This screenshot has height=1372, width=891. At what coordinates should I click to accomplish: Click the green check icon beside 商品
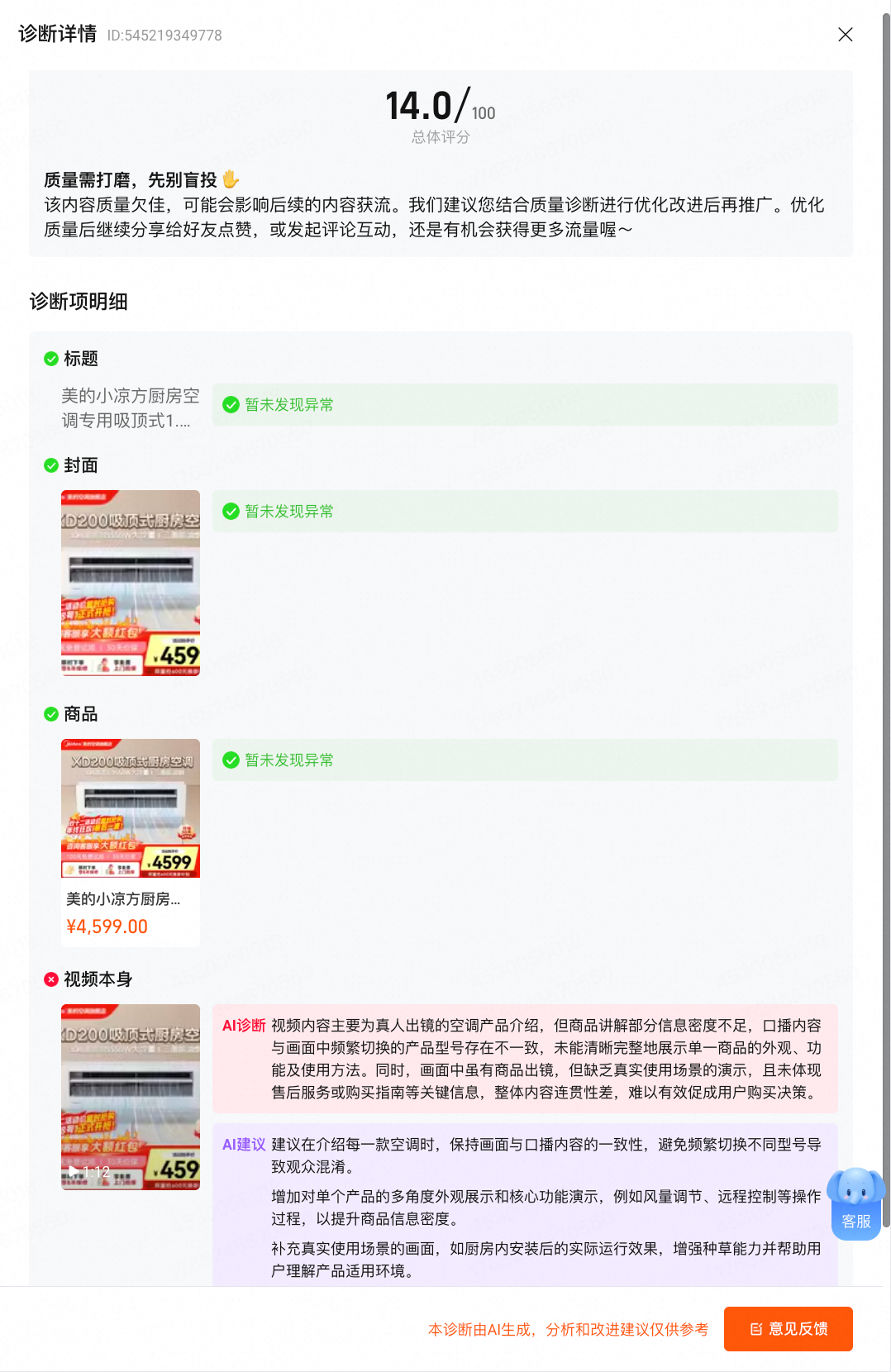pyautogui.click(x=51, y=714)
